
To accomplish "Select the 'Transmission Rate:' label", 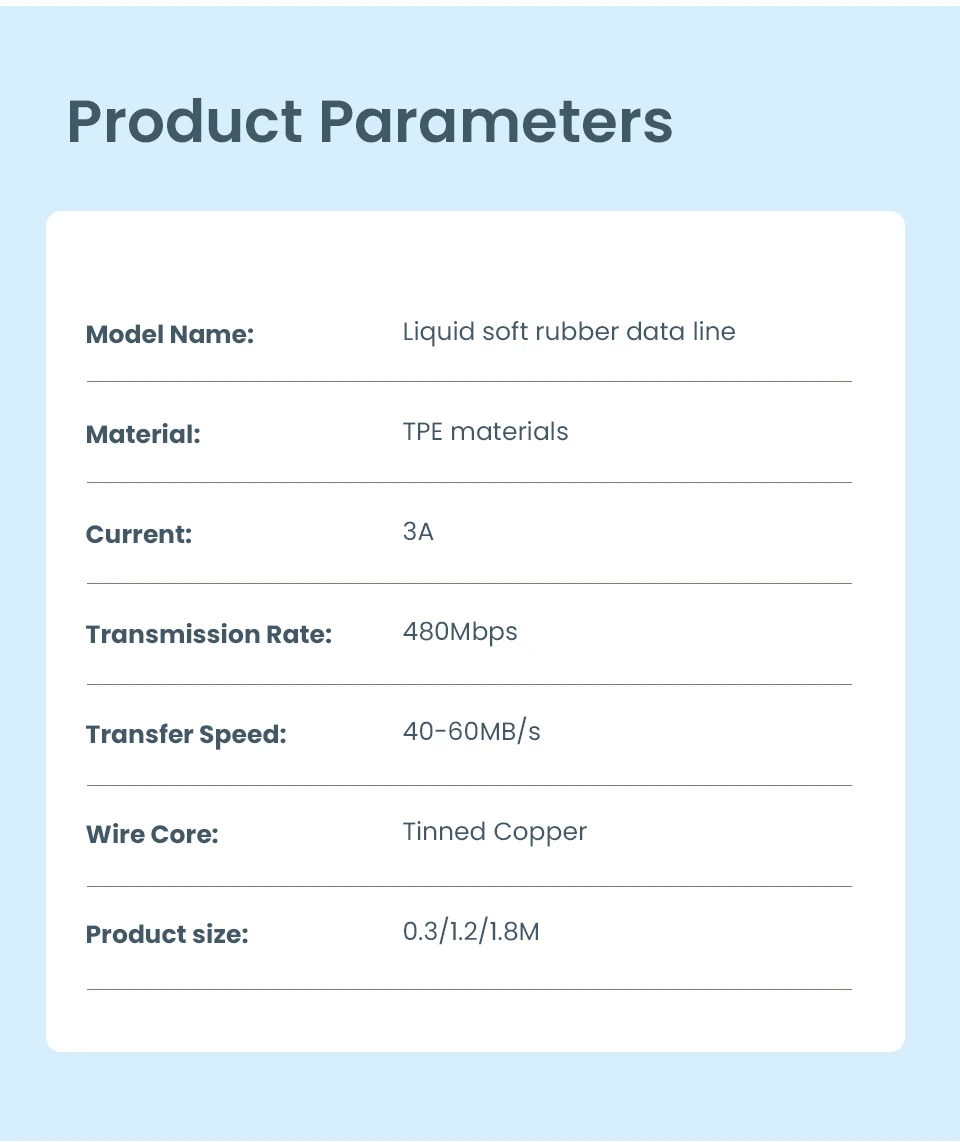I will [208, 634].
